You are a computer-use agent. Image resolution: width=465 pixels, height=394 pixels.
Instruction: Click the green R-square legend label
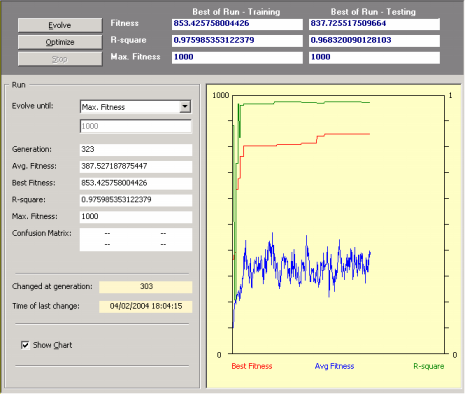point(429,366)
